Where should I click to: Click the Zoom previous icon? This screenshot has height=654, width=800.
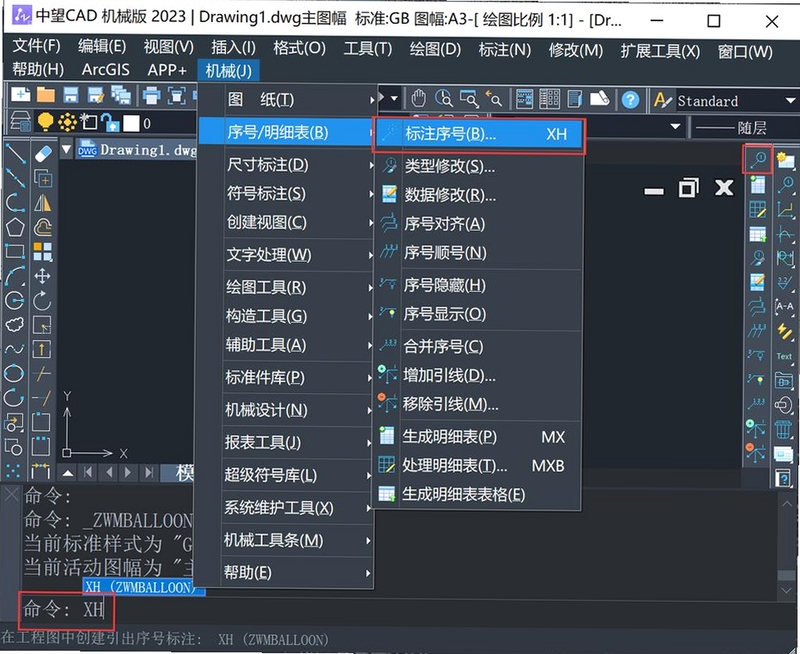[x=493, y=99]
